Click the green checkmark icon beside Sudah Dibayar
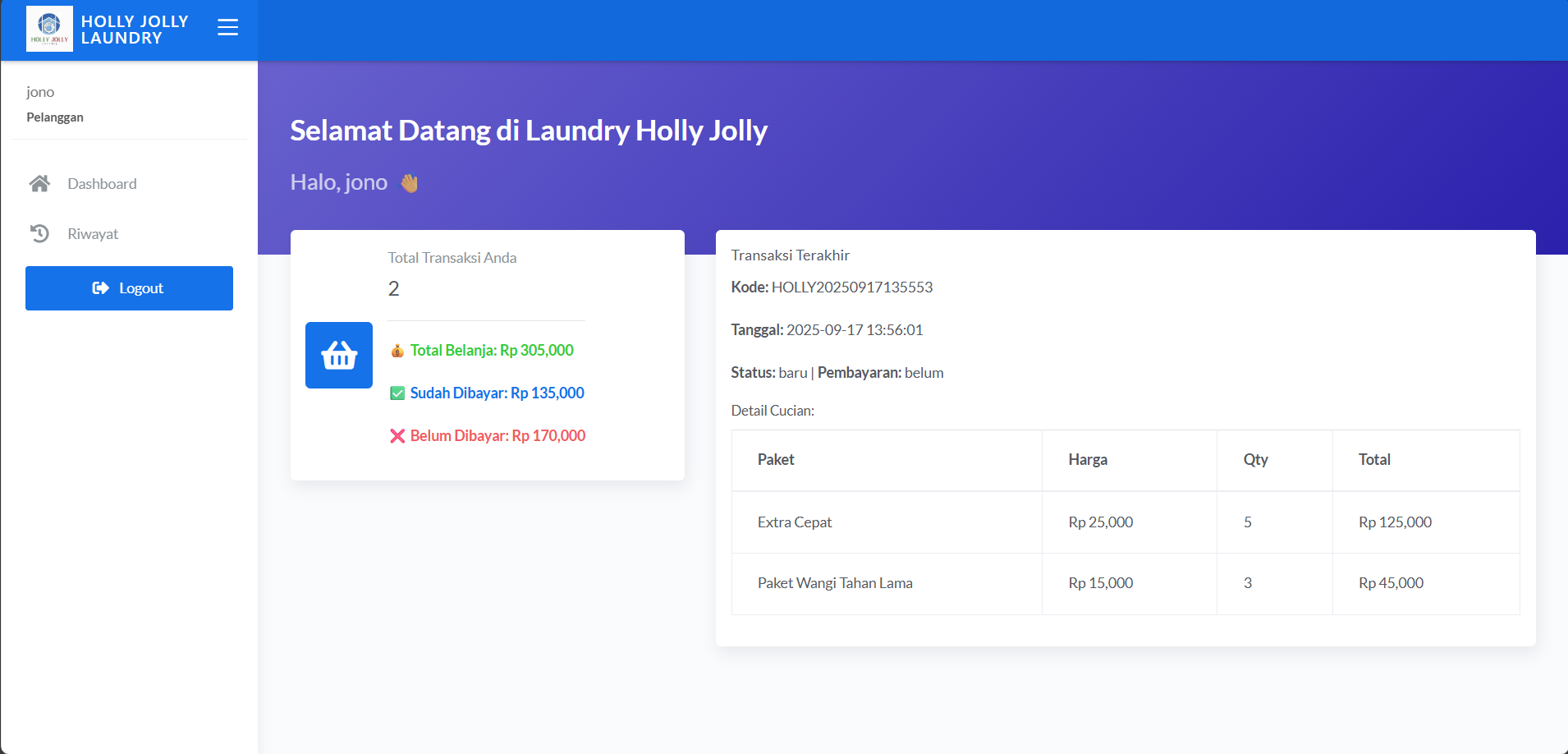 point(397,393)
